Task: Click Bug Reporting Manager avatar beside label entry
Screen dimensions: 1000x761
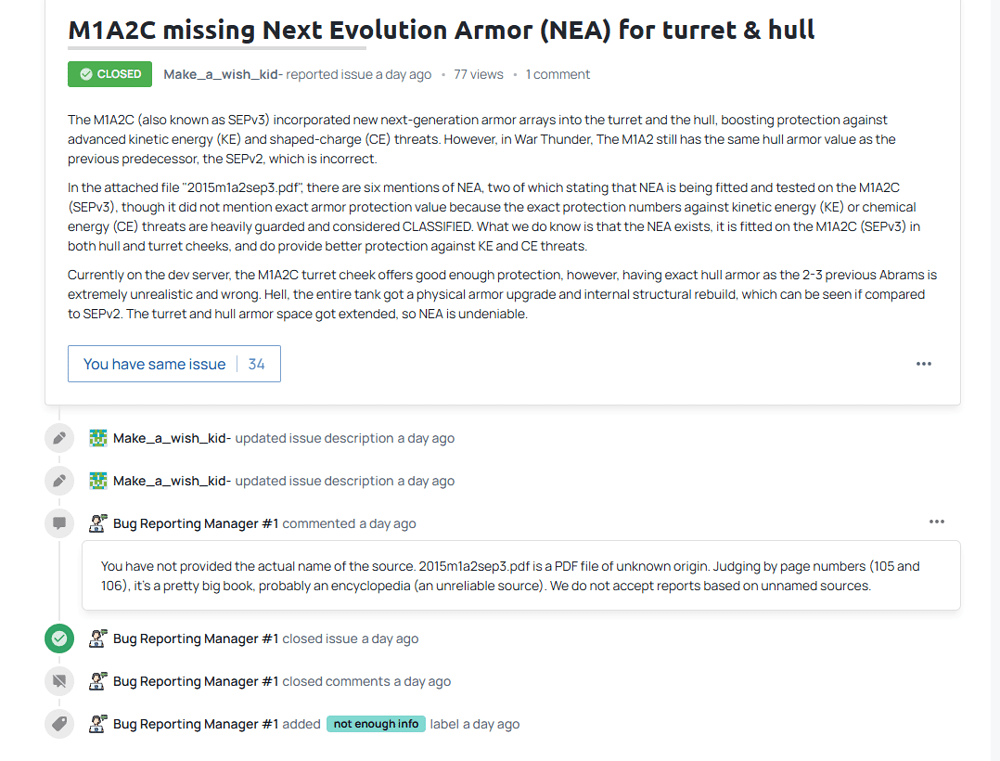Action: 98,724
